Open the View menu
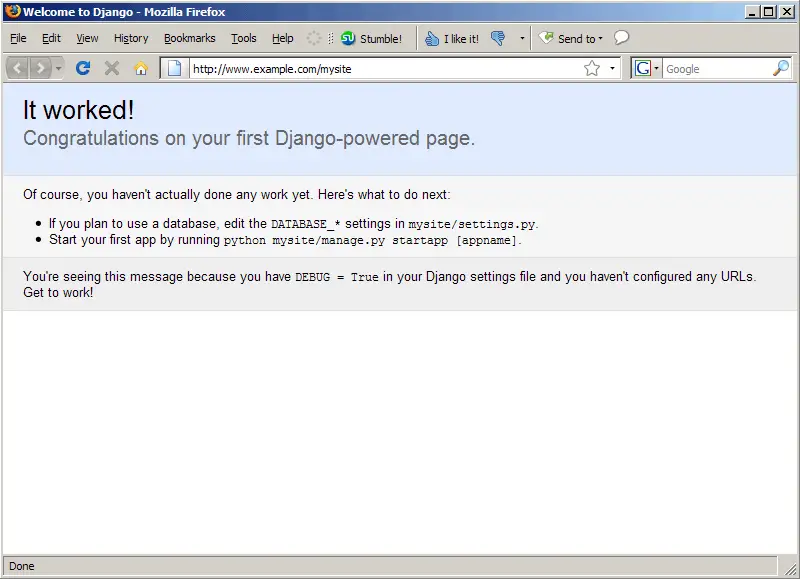 [x=87, y=38]
